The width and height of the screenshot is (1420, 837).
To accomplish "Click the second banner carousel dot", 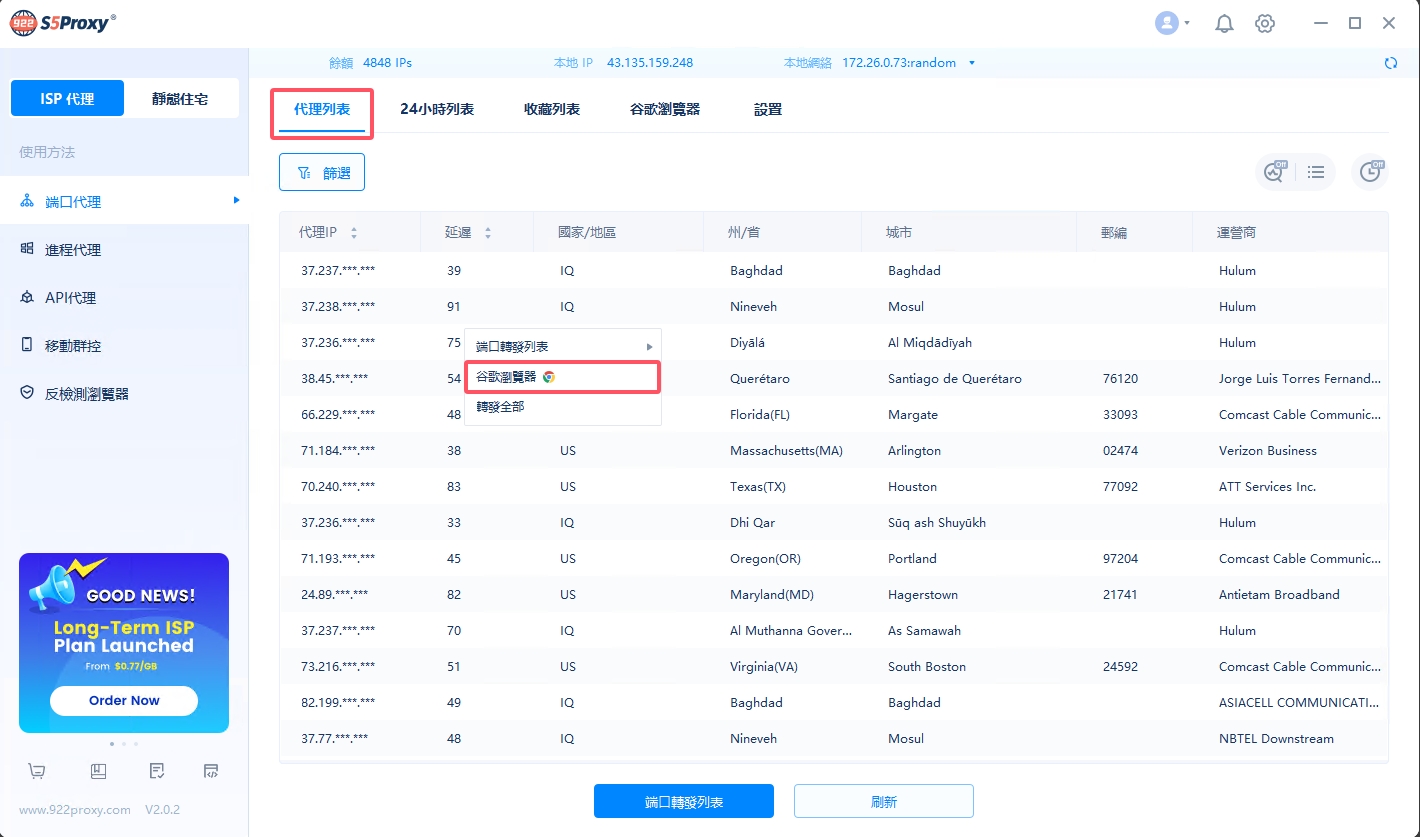I will [x=124, y=744].
